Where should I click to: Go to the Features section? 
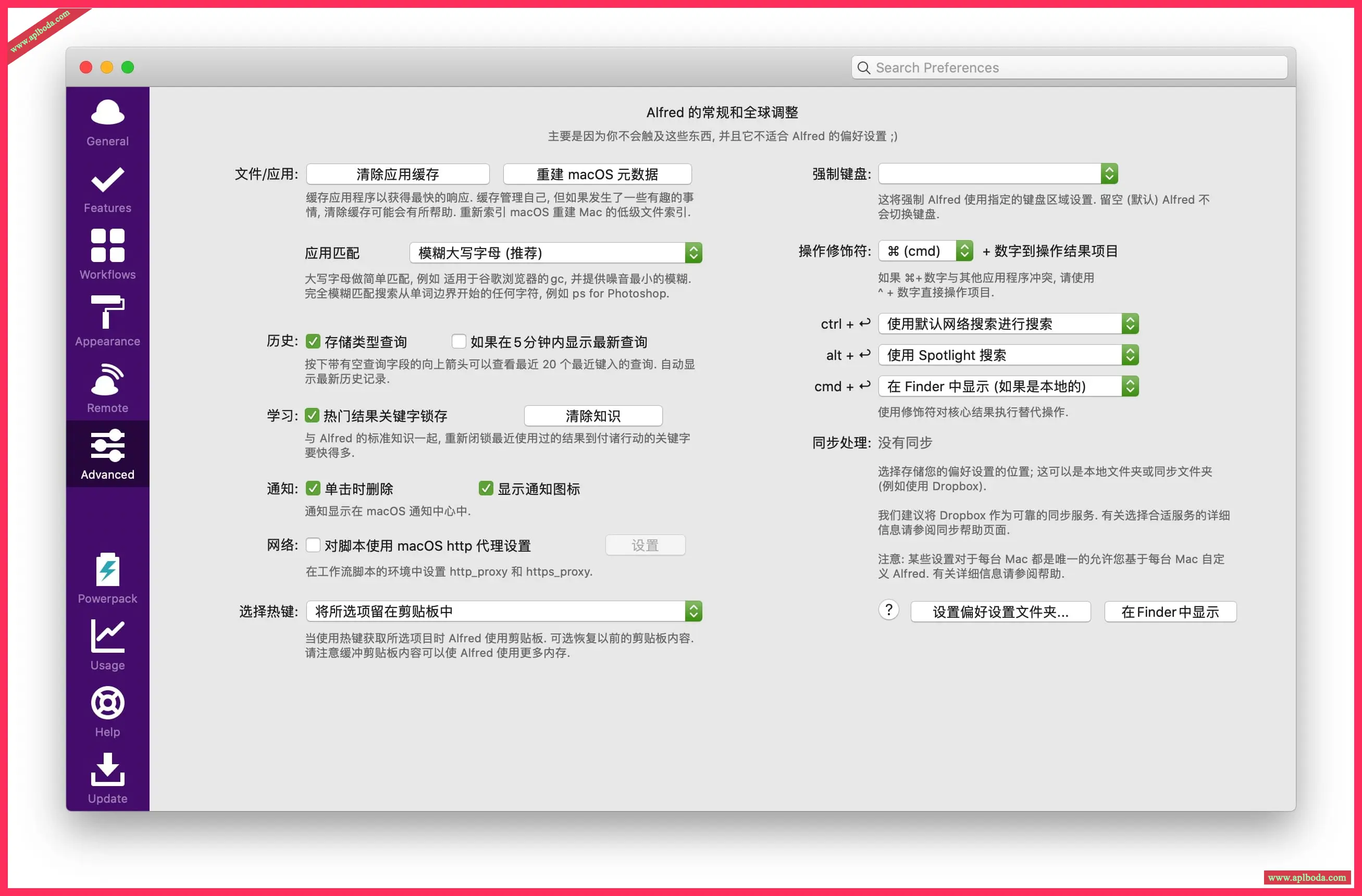[x=107, y=190]
